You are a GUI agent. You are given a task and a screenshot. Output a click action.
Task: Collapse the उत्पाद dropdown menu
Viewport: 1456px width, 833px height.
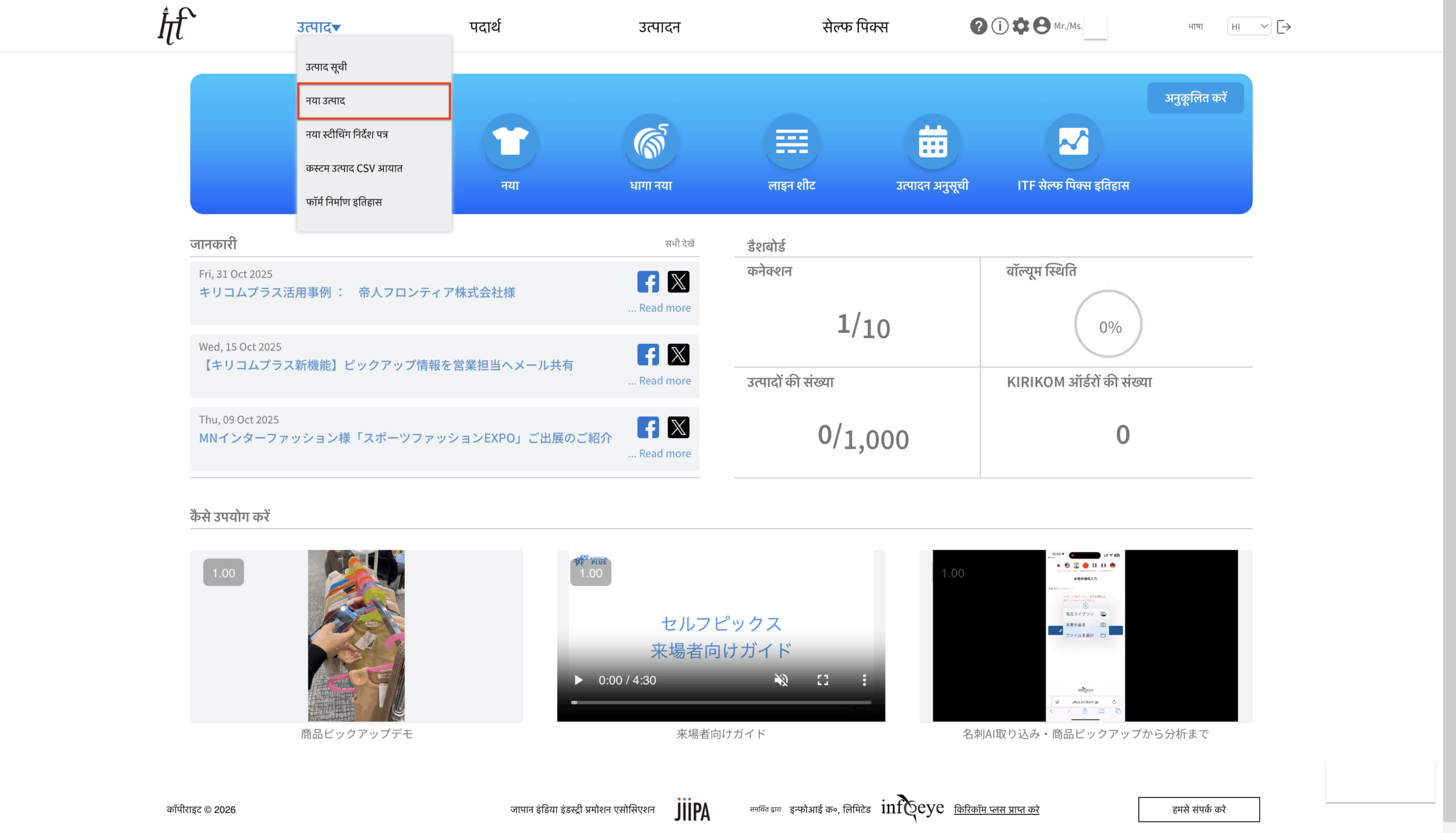[x=318, y=27]
